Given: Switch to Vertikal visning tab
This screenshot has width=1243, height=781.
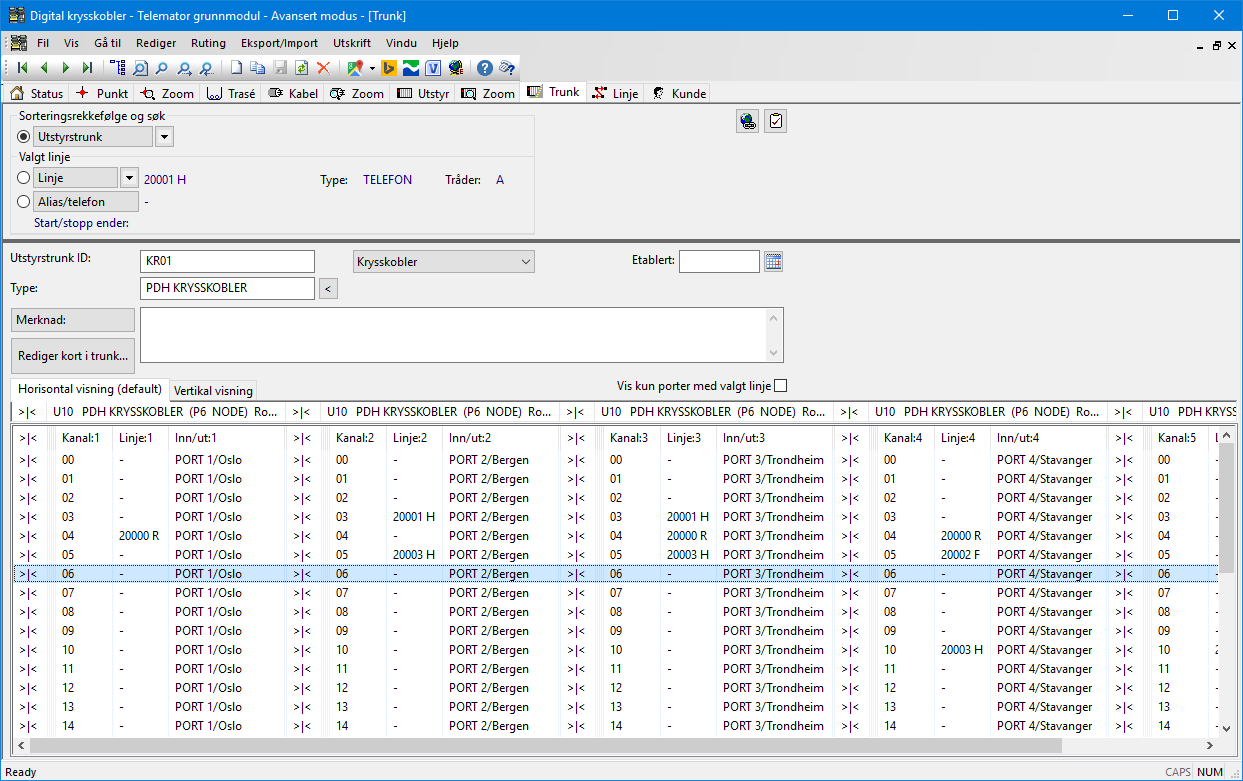Looking at the screenshot, I should click(x=213, y=391).
